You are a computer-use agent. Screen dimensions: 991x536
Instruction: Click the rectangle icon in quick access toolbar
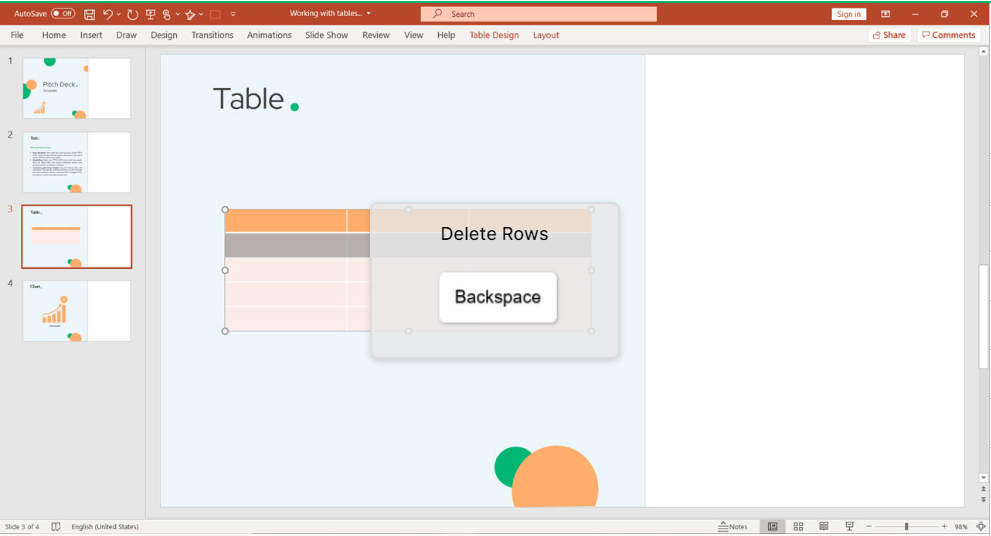pyautogui.click(x=216, y=14)
